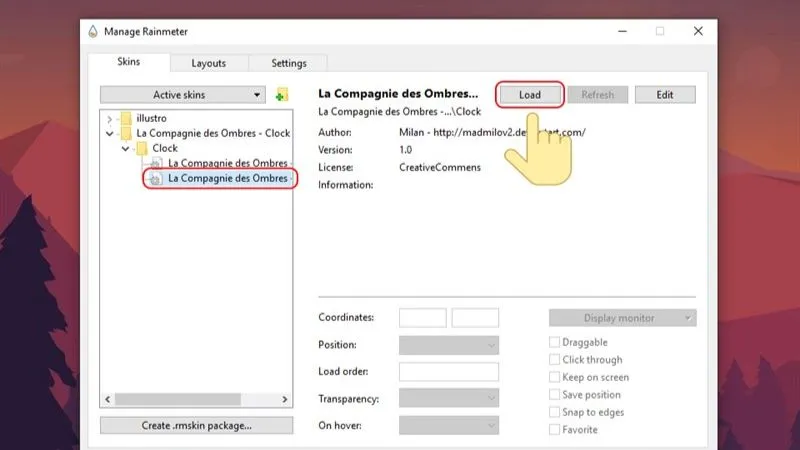Close the Manage Rainmeter window
The width and height of the screenshot is (800, 450).
(x=698, y=32)
